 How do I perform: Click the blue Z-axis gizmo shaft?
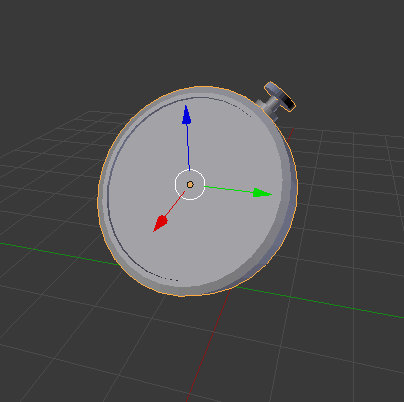click(x=188, y=148)
